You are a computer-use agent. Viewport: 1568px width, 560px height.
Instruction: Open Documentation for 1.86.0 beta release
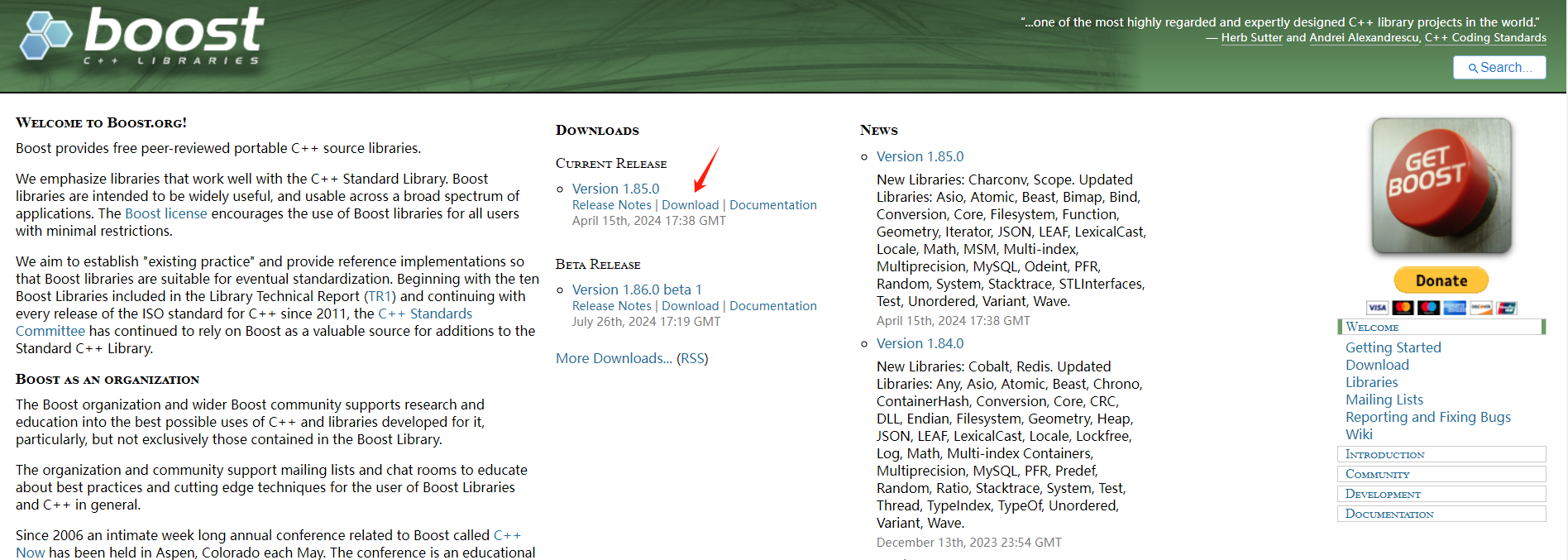(772, 306)
